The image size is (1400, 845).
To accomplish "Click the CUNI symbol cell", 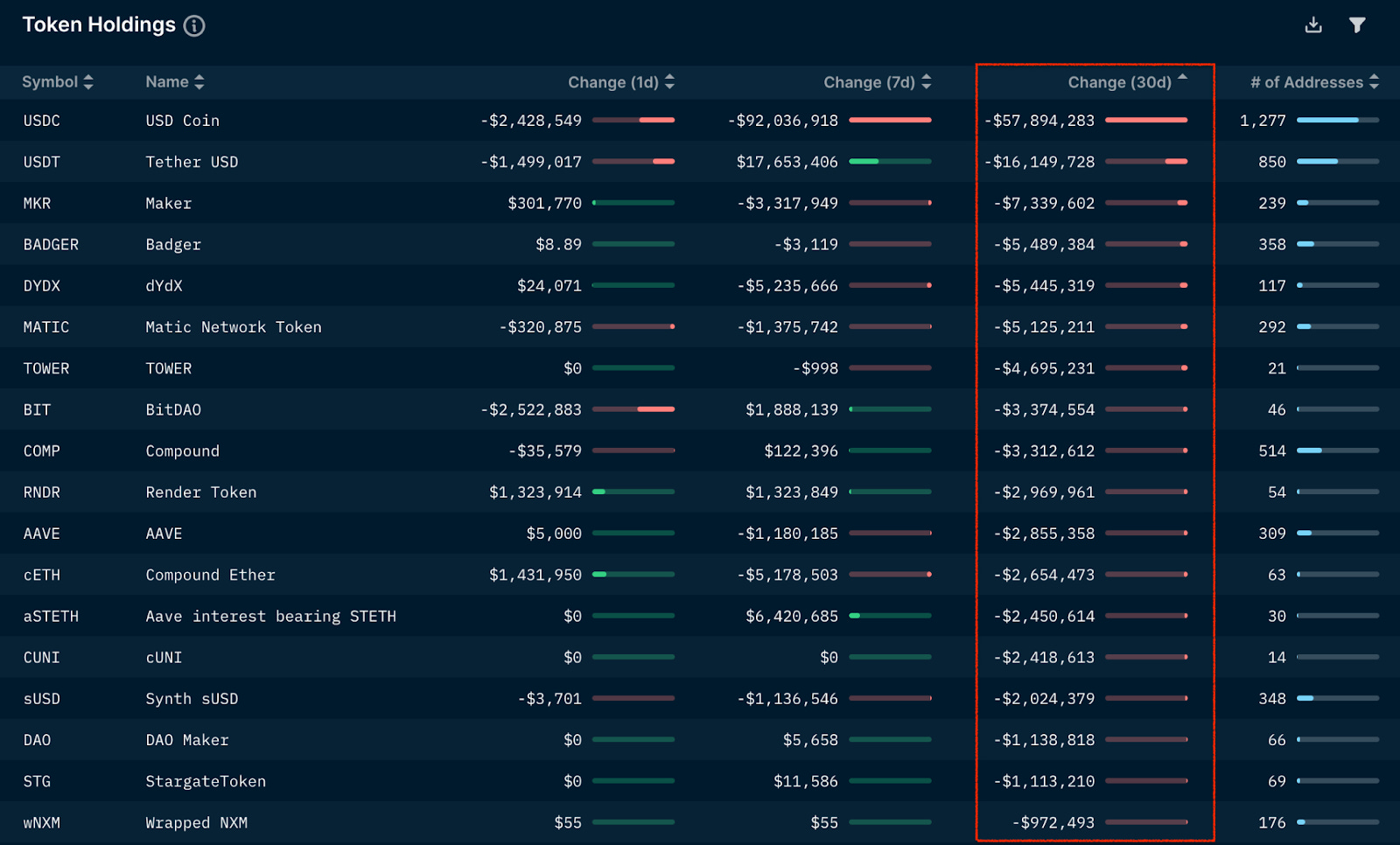I will coord(42,657).
